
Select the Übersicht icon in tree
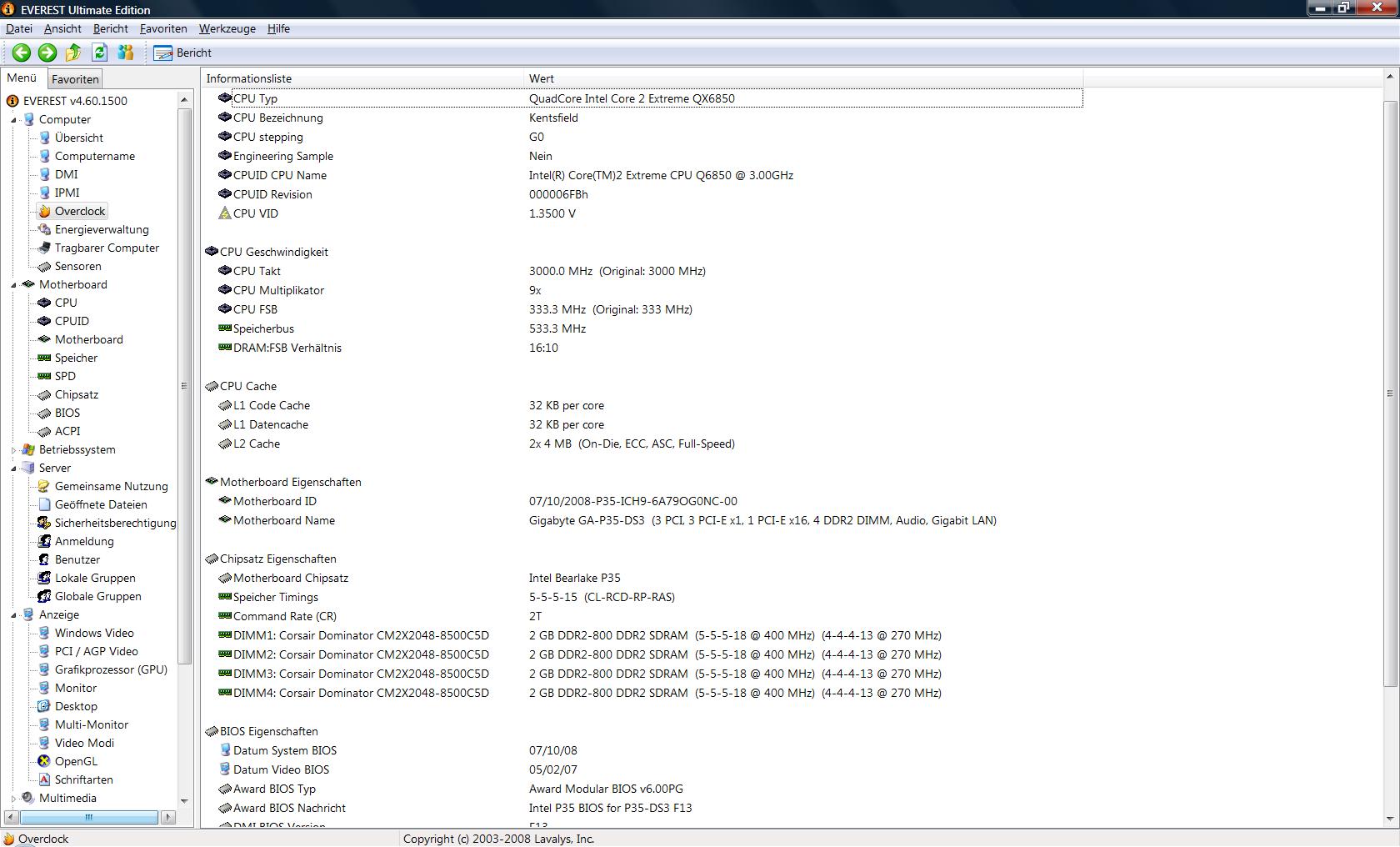tap(45, 138)
